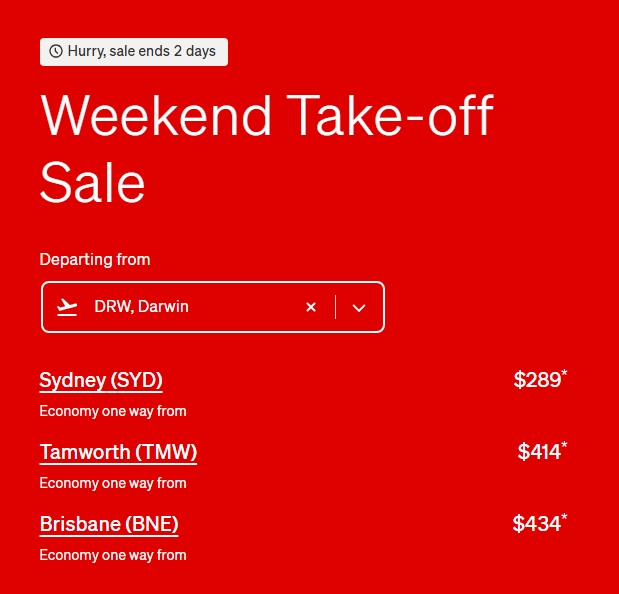619x594 pixels.
Task: Click the DRW, Darwin departure field text
Action: 141,307
